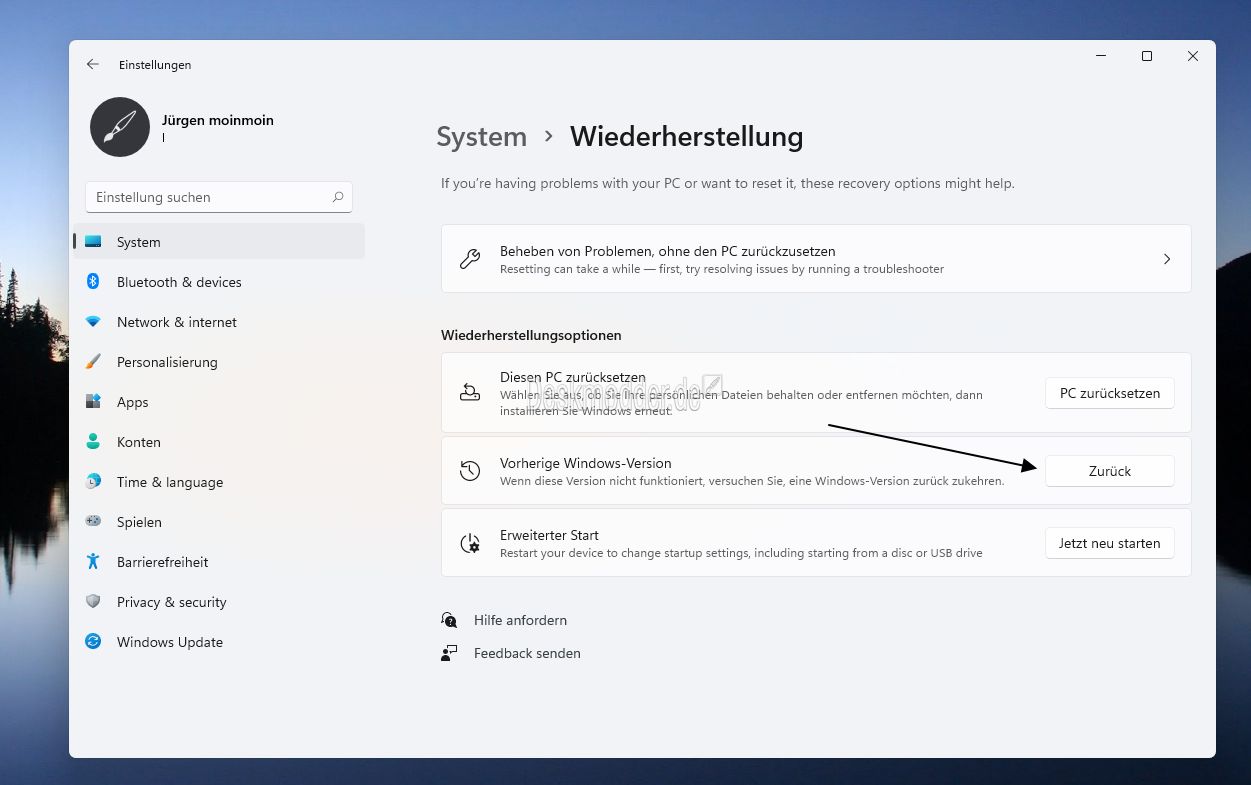Minimize the Einstellungen window
1251x785 pixels.
[x=1101, y=56]
